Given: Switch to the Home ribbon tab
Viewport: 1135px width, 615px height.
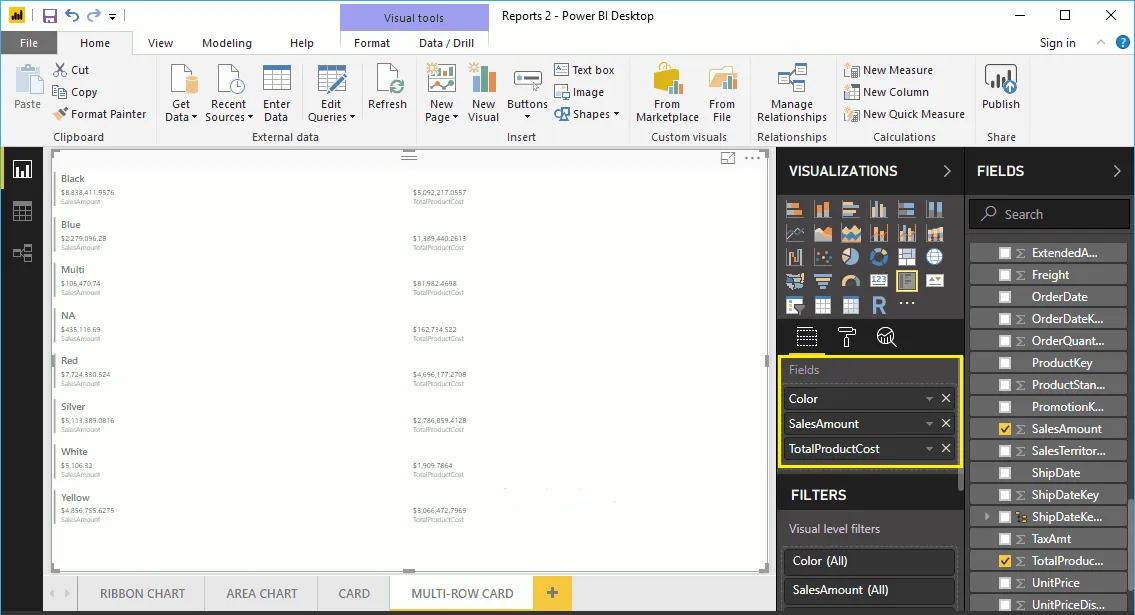Looking at the screenshot, I should [x=95, y=43].
